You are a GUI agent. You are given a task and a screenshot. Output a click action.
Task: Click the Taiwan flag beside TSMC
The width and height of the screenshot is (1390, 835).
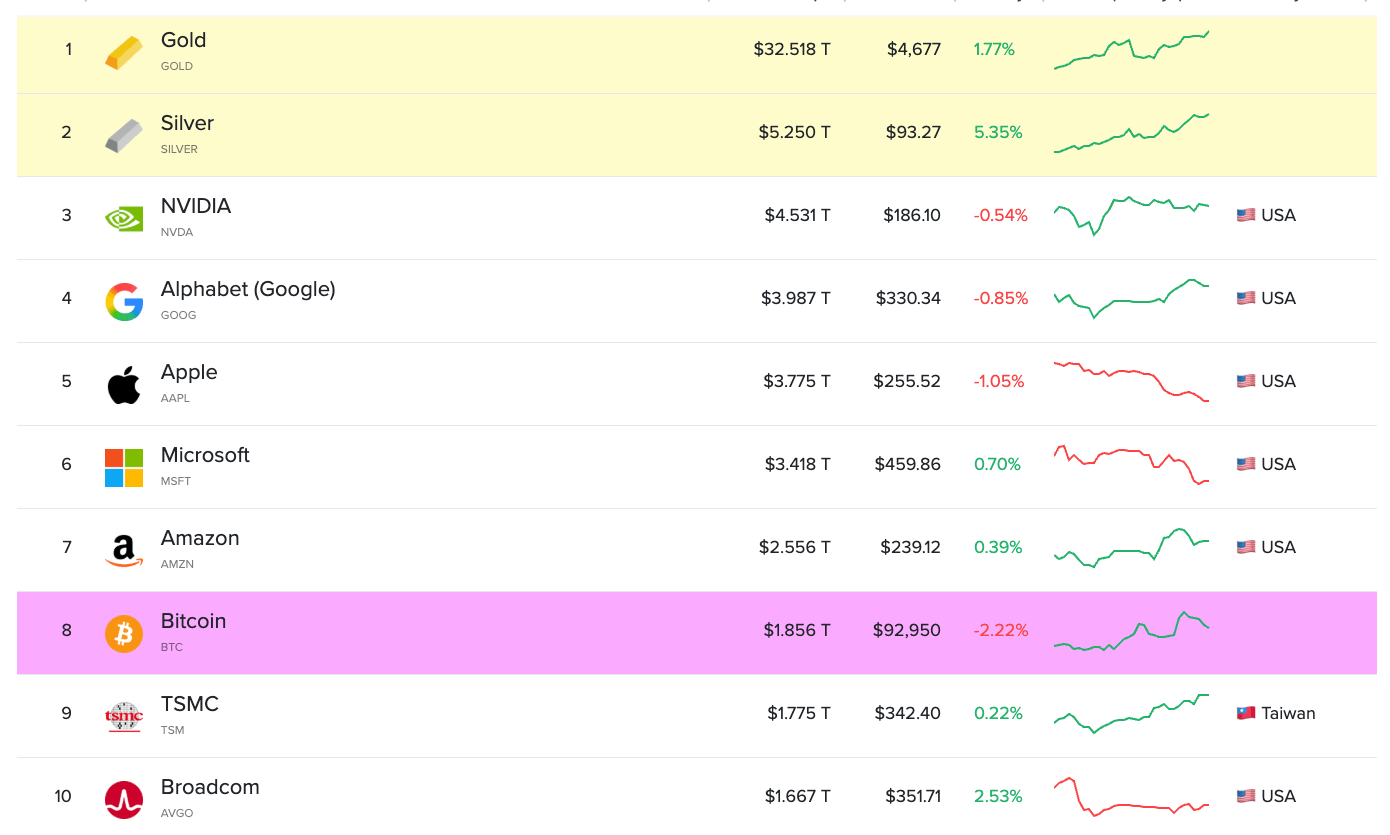click(x=1245, y=712)
